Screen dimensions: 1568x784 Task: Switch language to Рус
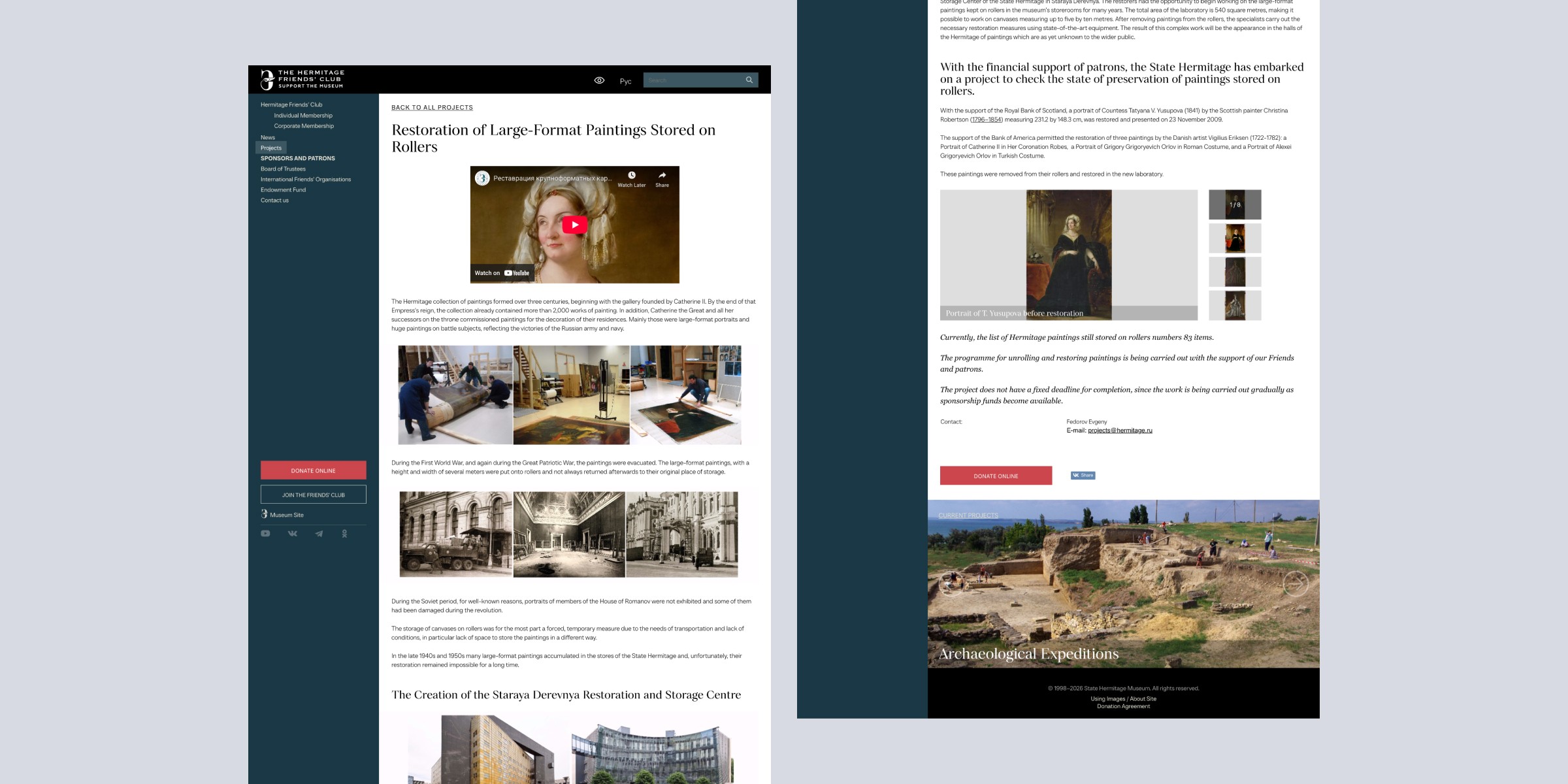pos(625,81)
